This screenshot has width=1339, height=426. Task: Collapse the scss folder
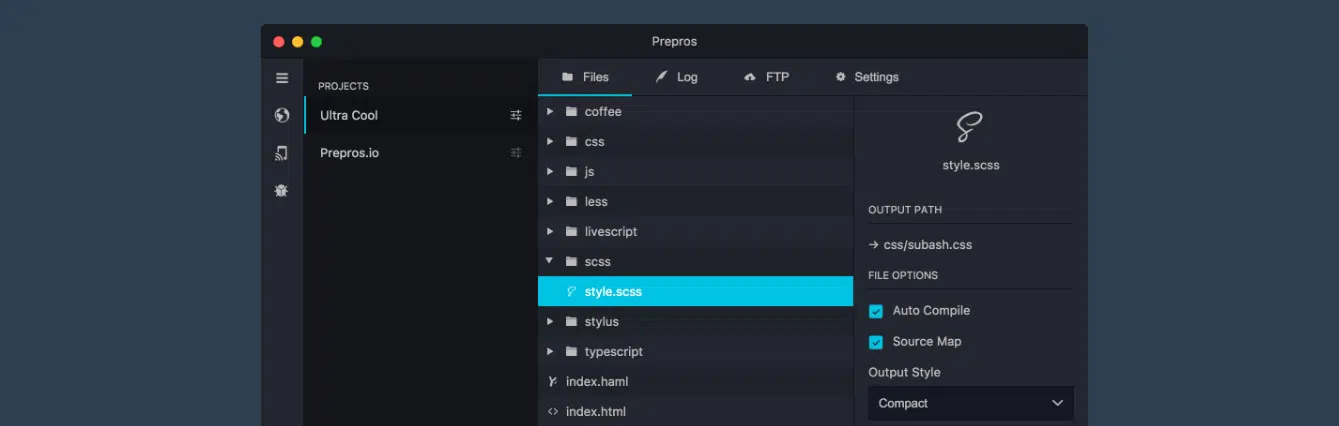[x=550, y=262]
